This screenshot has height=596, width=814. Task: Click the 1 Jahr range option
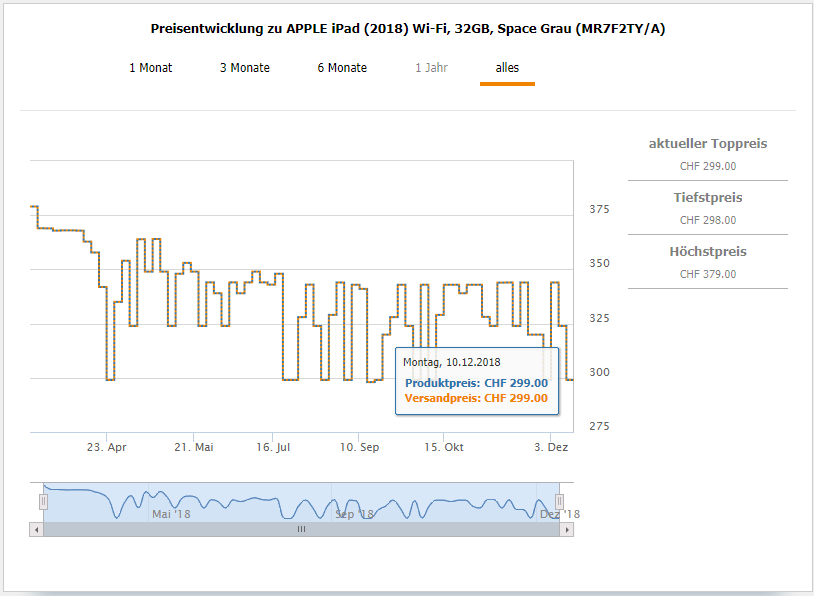pos(431,68)
